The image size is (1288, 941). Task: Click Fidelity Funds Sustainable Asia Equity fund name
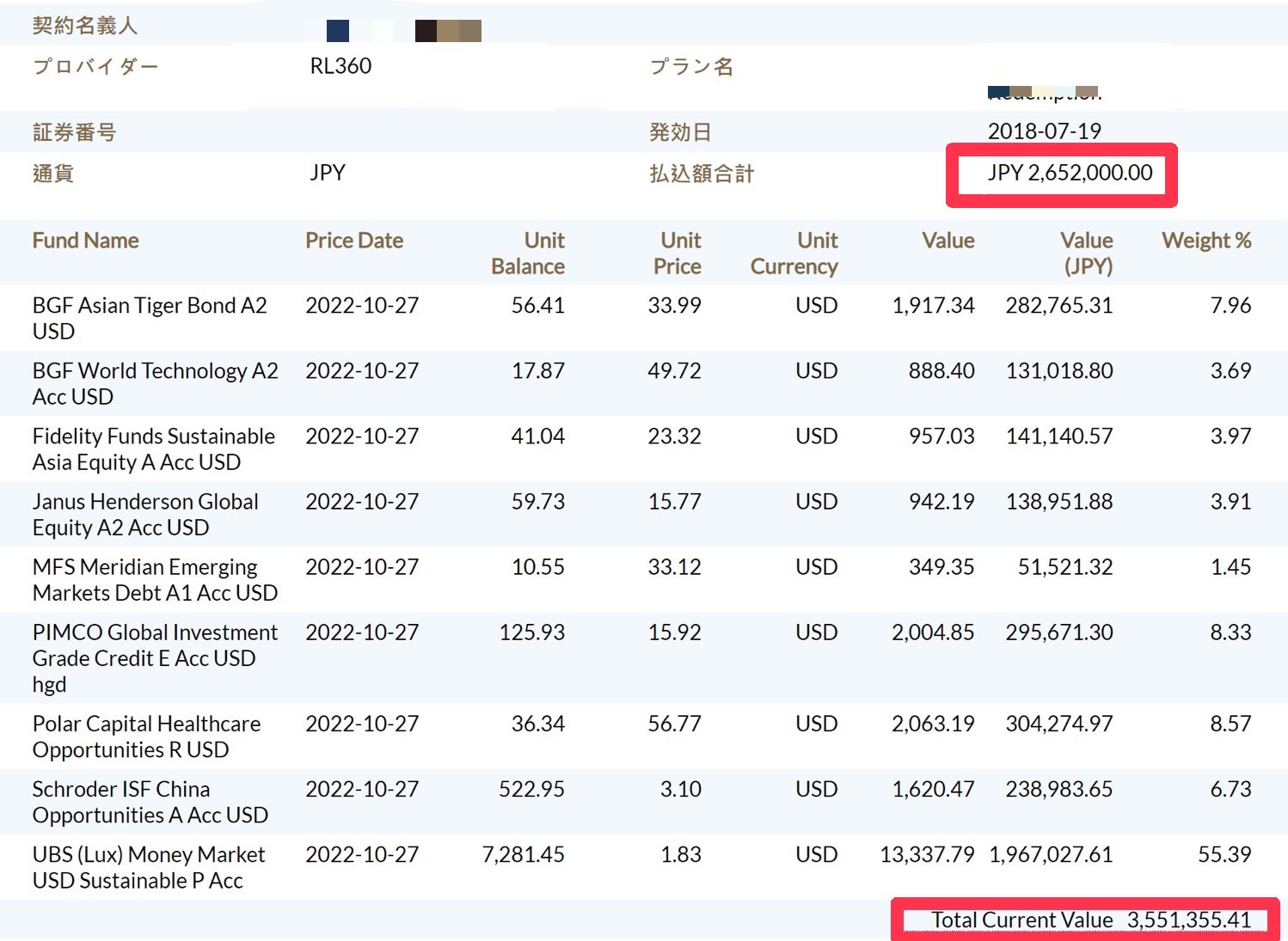coord(153,449)
